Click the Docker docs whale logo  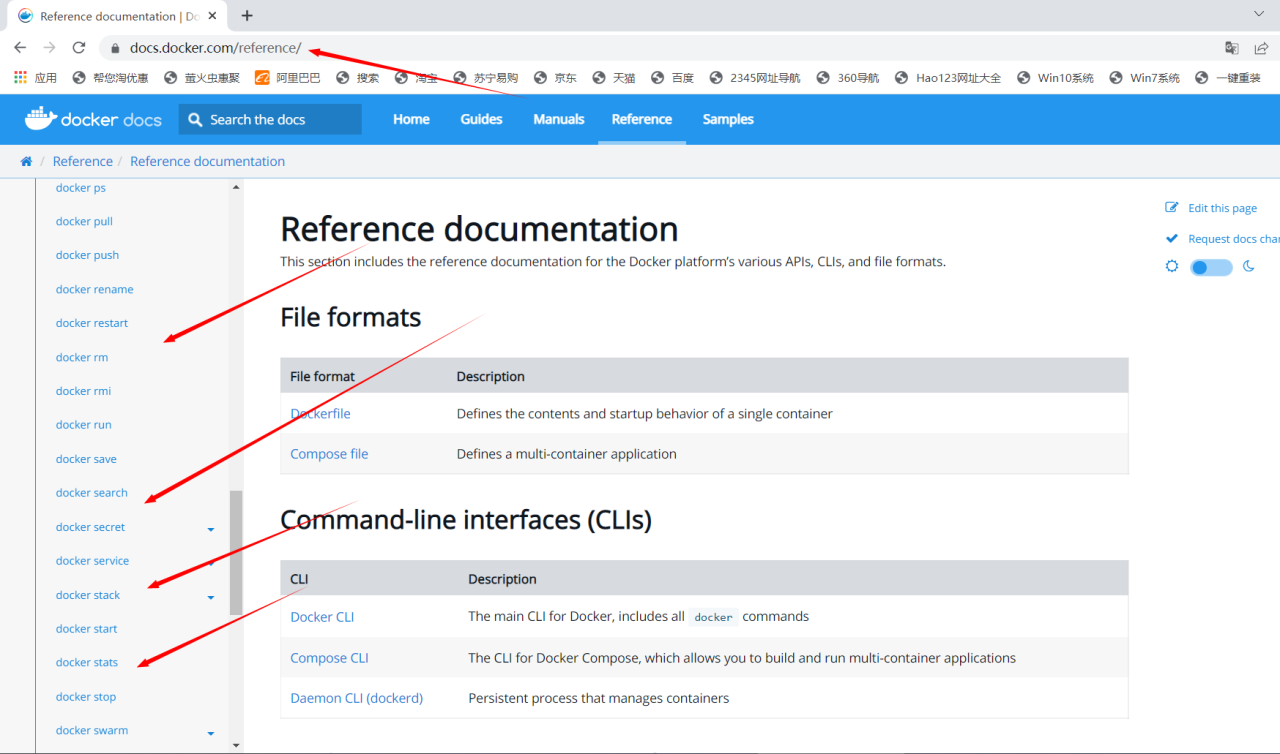tap(40, 119)
